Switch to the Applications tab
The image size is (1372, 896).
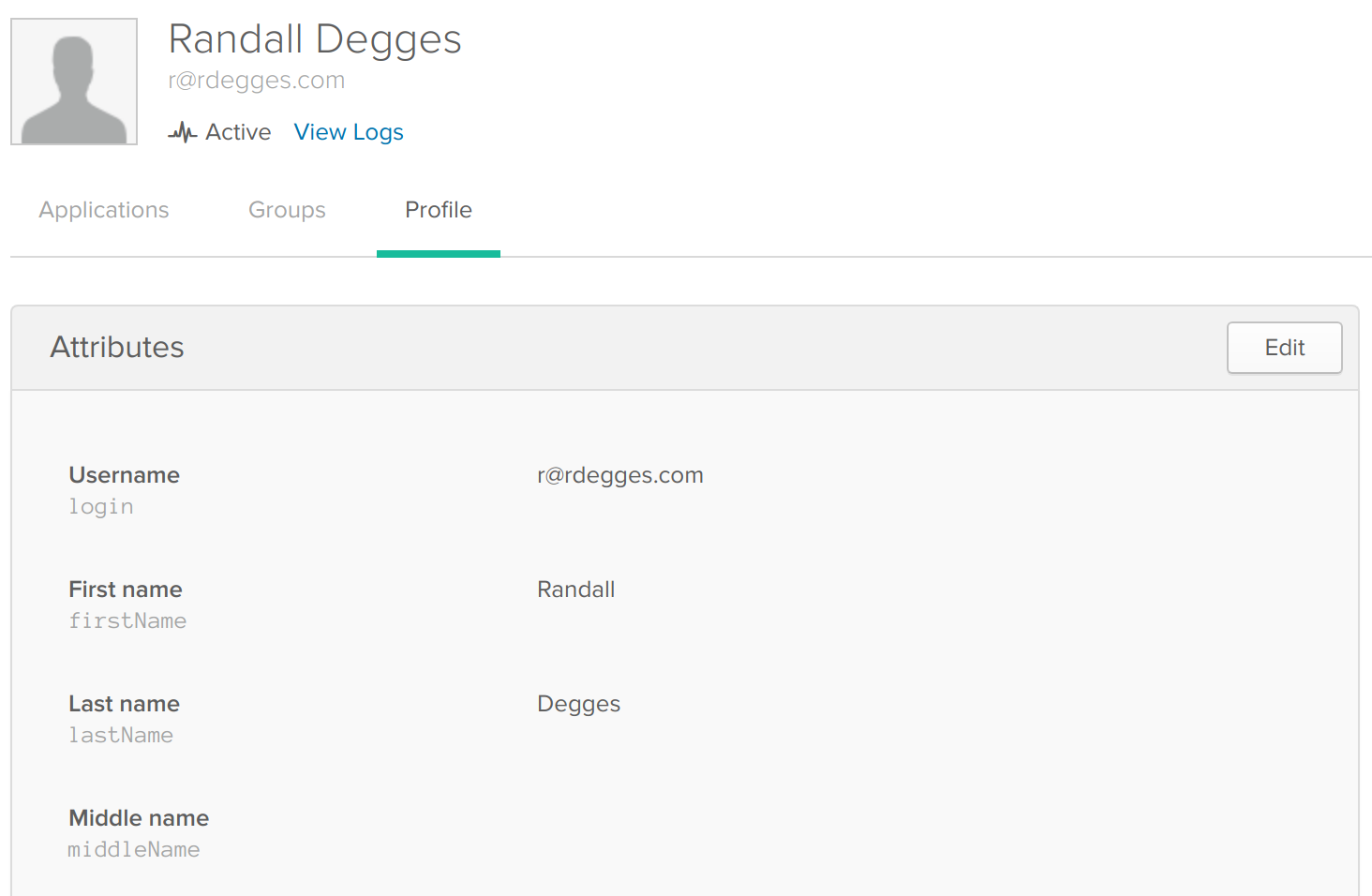coord(104,210)
